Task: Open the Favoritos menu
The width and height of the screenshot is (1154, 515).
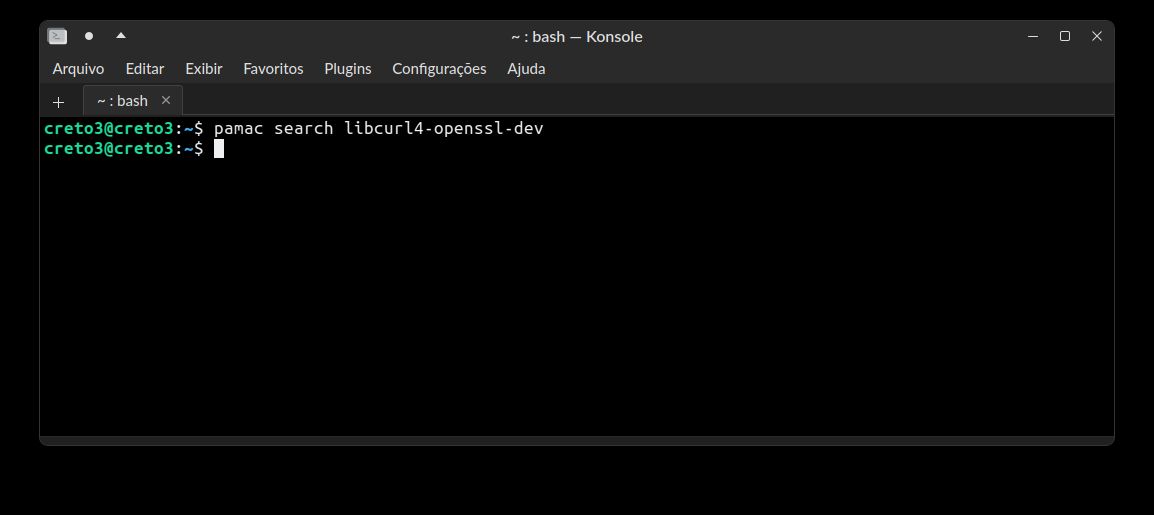Action: pos(273,68)
